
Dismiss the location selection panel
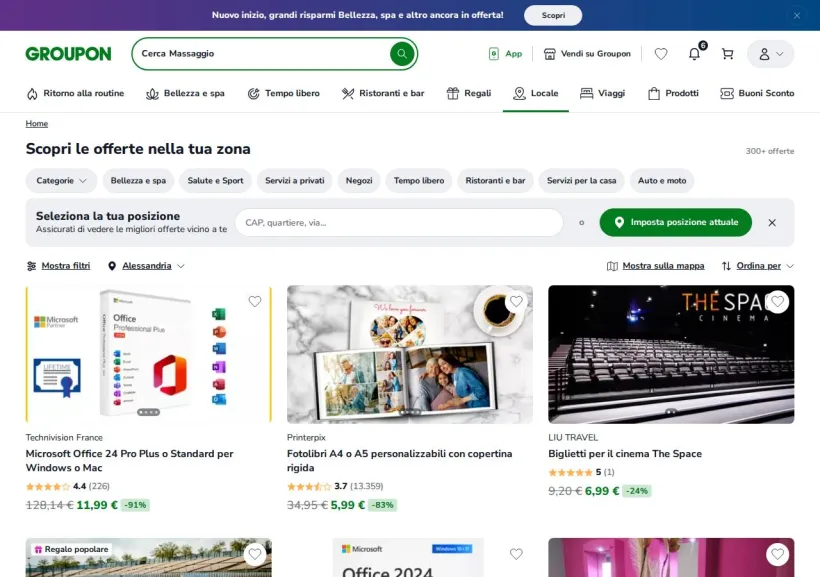click(772, 223)
